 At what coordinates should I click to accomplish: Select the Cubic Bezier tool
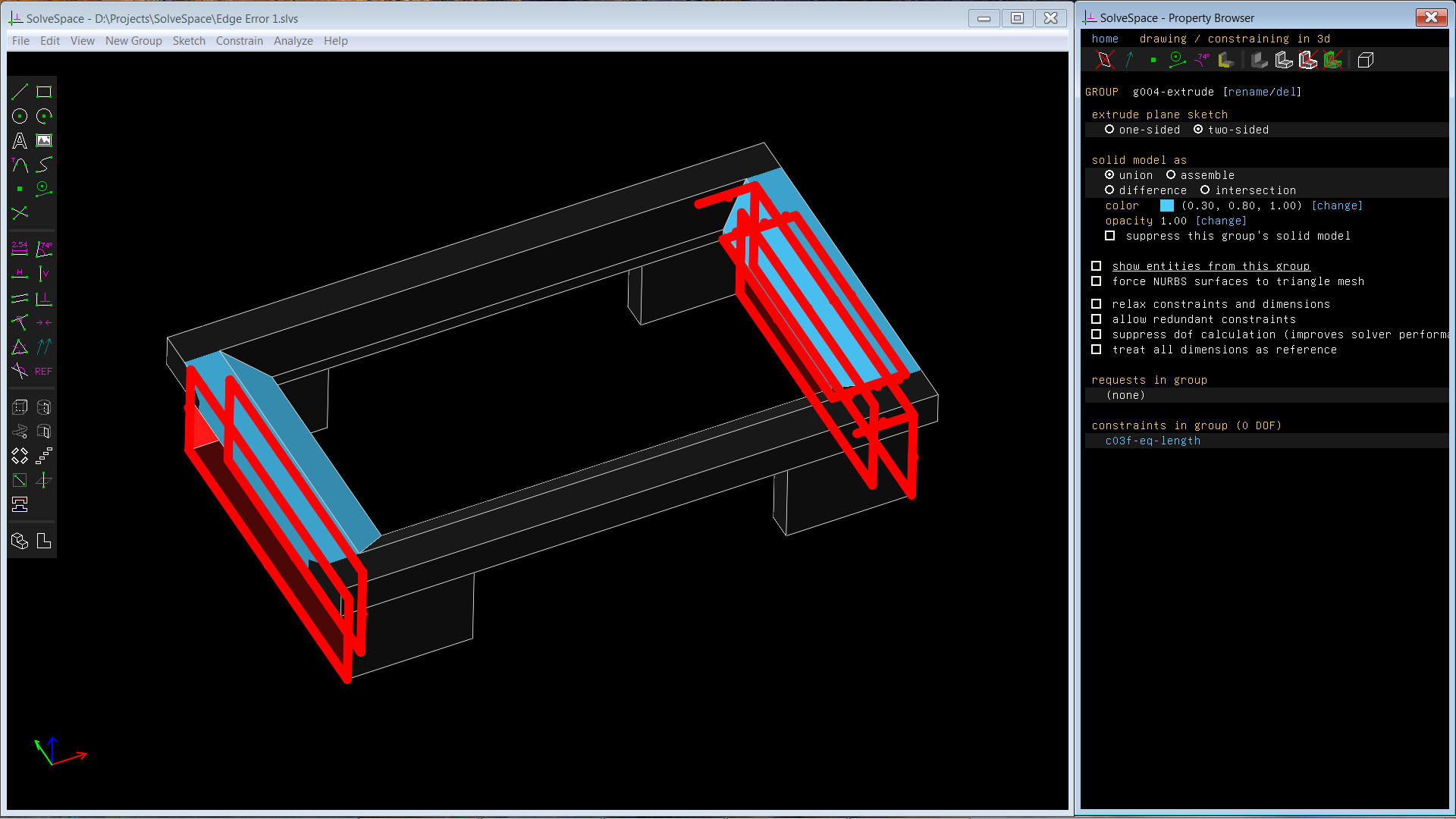(43, 165)
